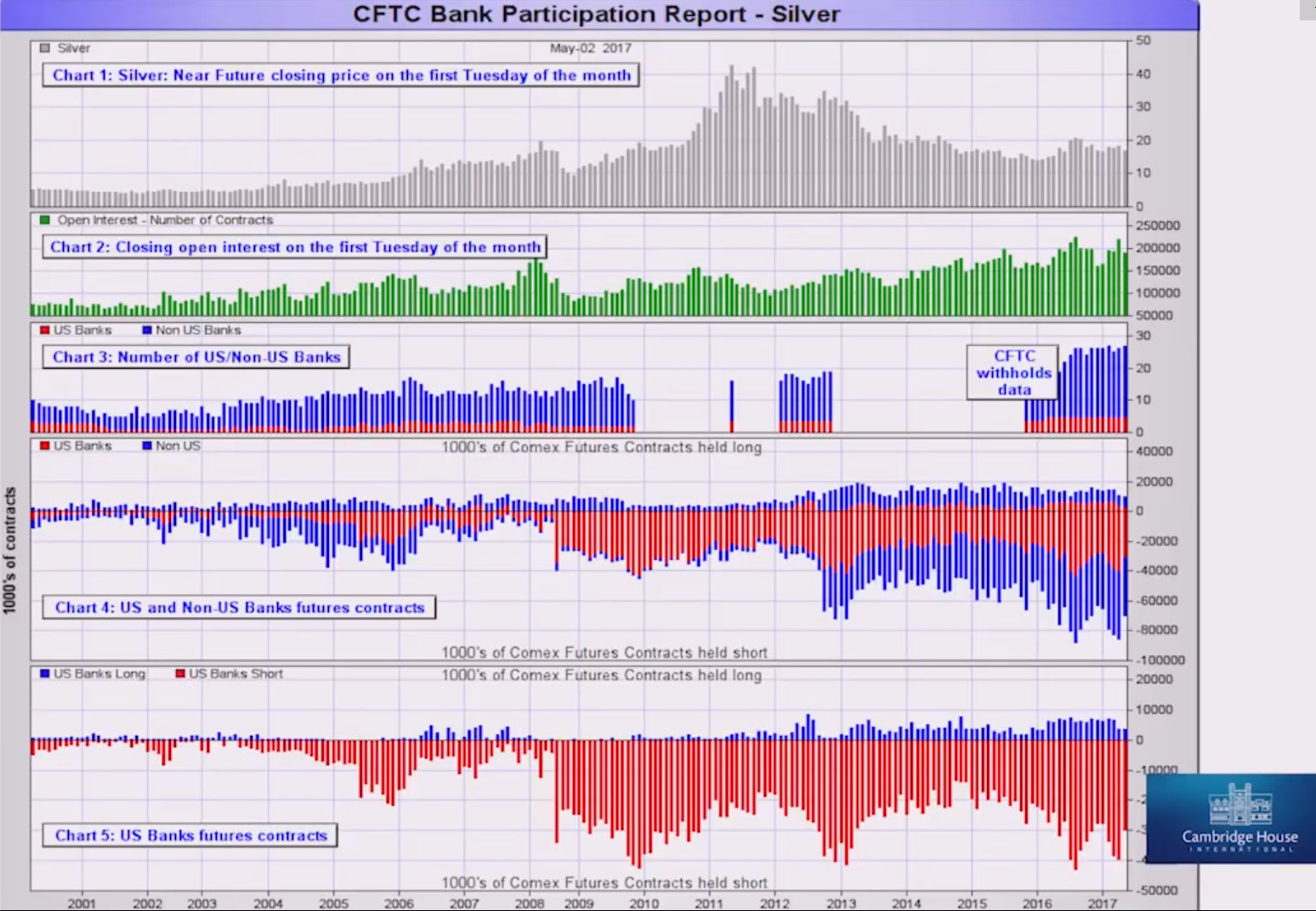Click the red US Banks Short legend square
The image size is (1316, 911).
coord(180,674)
